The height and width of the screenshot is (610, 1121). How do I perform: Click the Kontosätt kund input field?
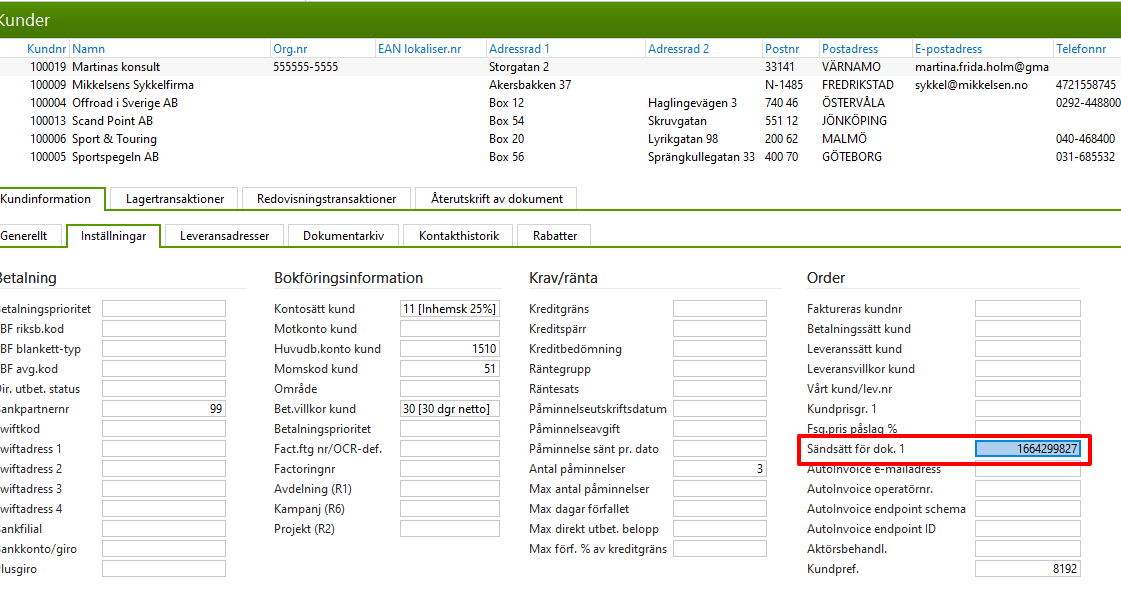tap(449, 309)
